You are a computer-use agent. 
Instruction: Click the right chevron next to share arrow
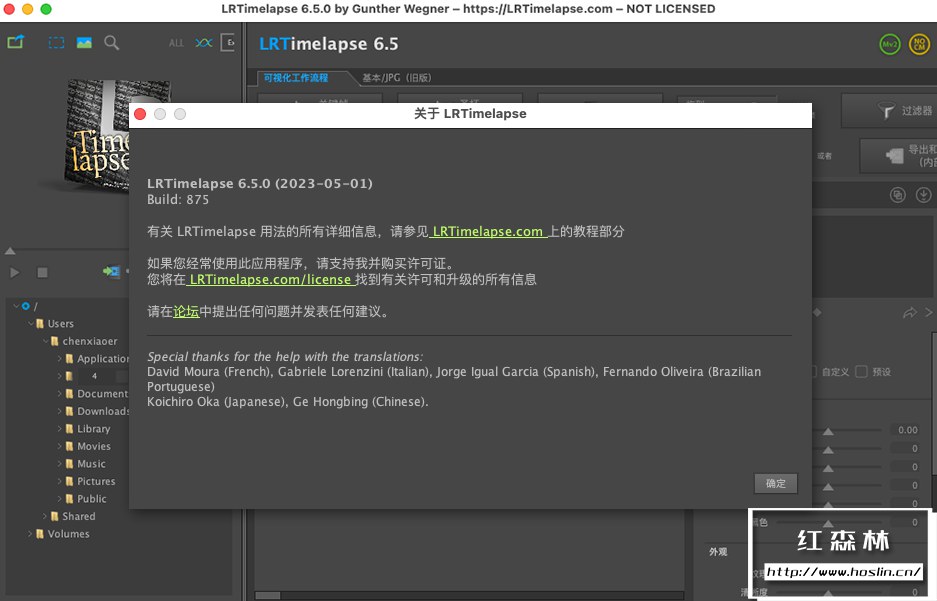coord(929,312)
